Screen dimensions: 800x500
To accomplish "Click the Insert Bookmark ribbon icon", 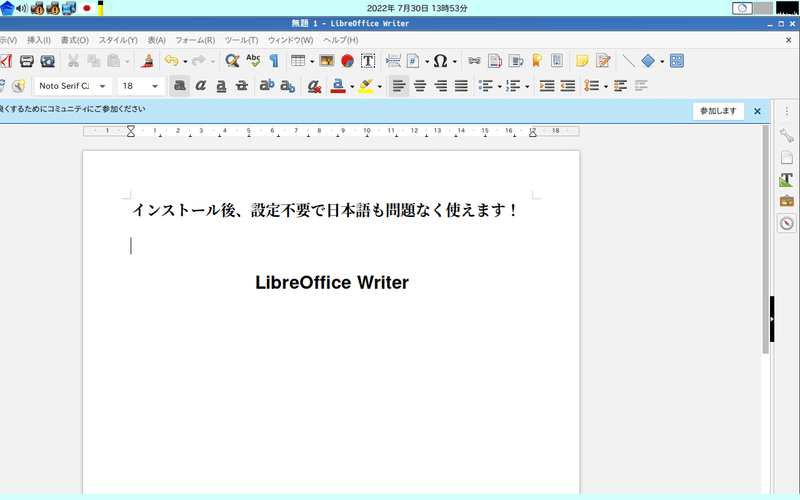I will tap(537, 61).
